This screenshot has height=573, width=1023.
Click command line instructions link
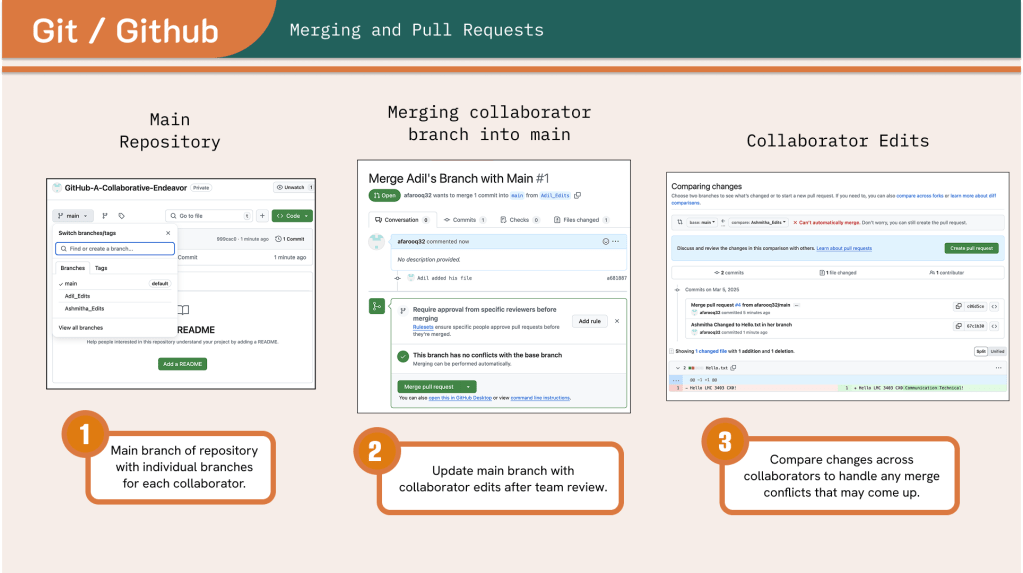[x=540, y=398]
